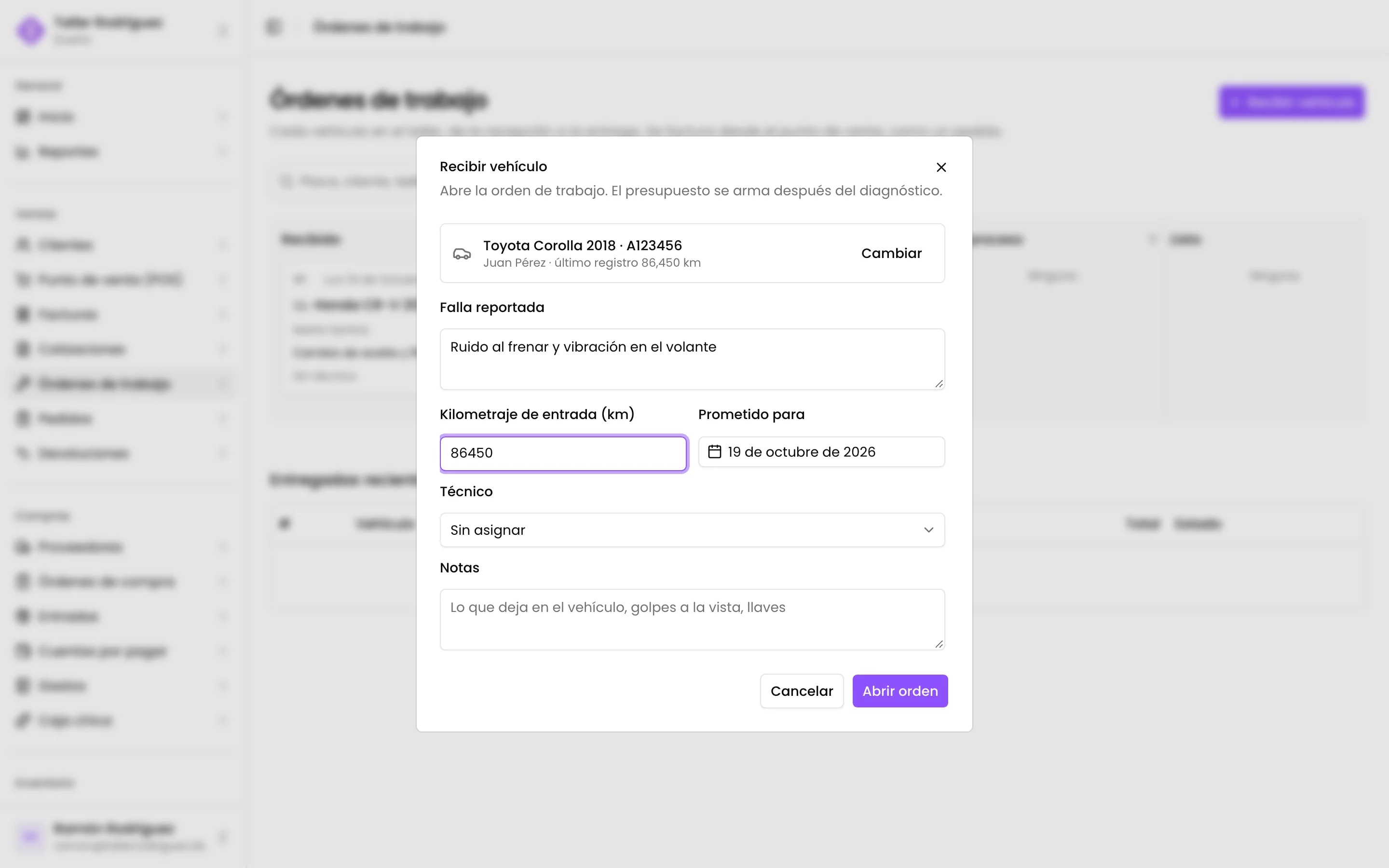This screenshot has width=1389, height=868.
Task: Click the Notas textarea resize handle
Action: (939, 644)
